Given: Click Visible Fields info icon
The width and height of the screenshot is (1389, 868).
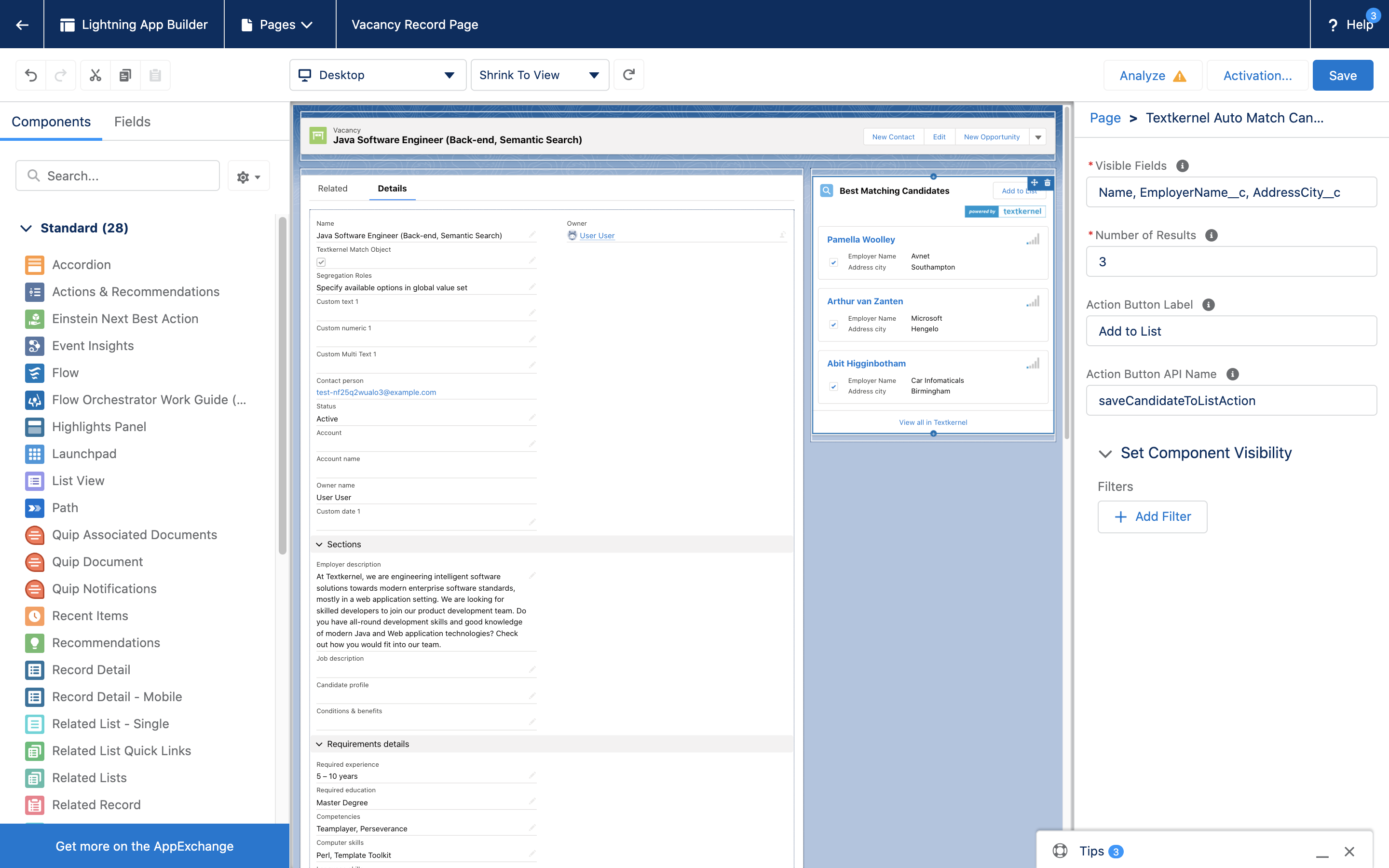Looking at the screenshot, I should click(1183, 166).
